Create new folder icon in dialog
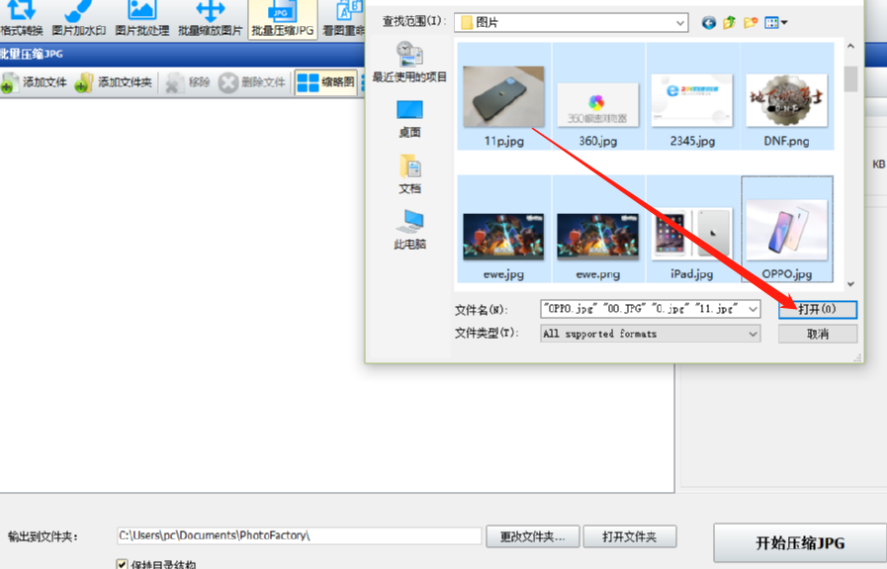Screen dimensions: 887x569 [x=751, y=23]
